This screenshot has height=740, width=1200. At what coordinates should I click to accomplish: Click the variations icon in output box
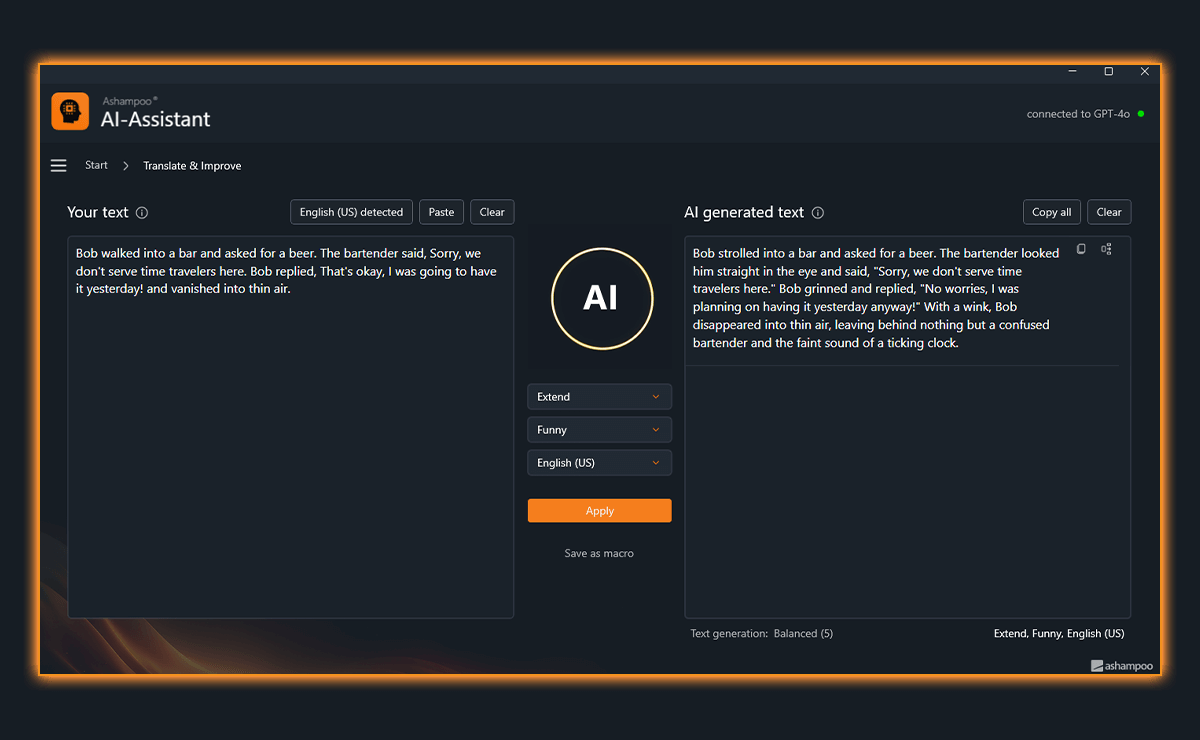coord(1106,249)
